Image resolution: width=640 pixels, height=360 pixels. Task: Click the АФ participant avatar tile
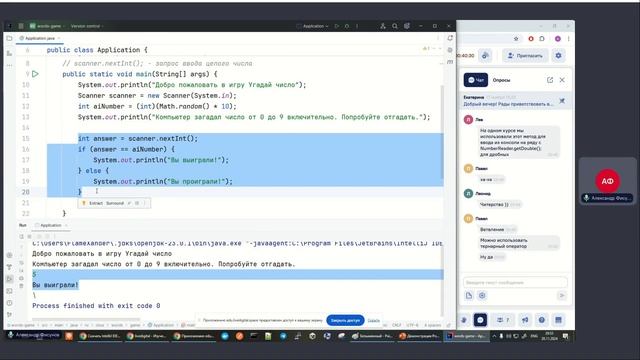click(x=607, y=181)
